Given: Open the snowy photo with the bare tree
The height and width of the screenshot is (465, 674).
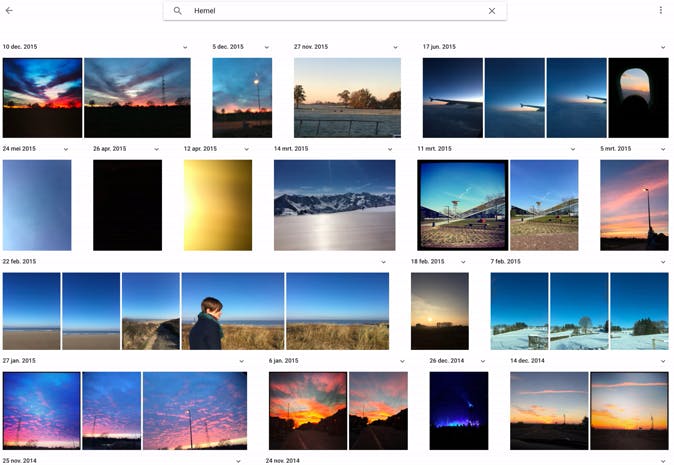Looking at the screenshot, I should (x=579, y=311).
